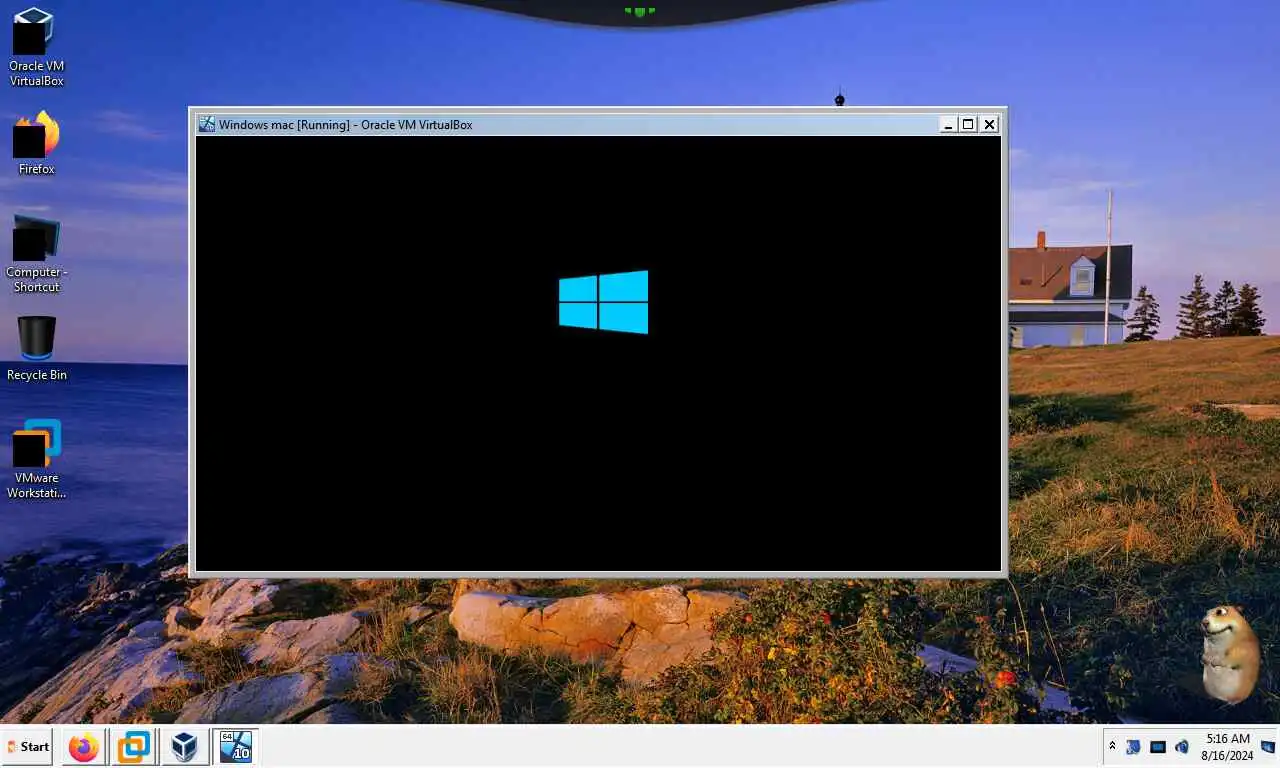Viewport: 1280px width, 768px height.
Task: Click the show desktop icon beside the clock
Action: tap(1268, 747)
